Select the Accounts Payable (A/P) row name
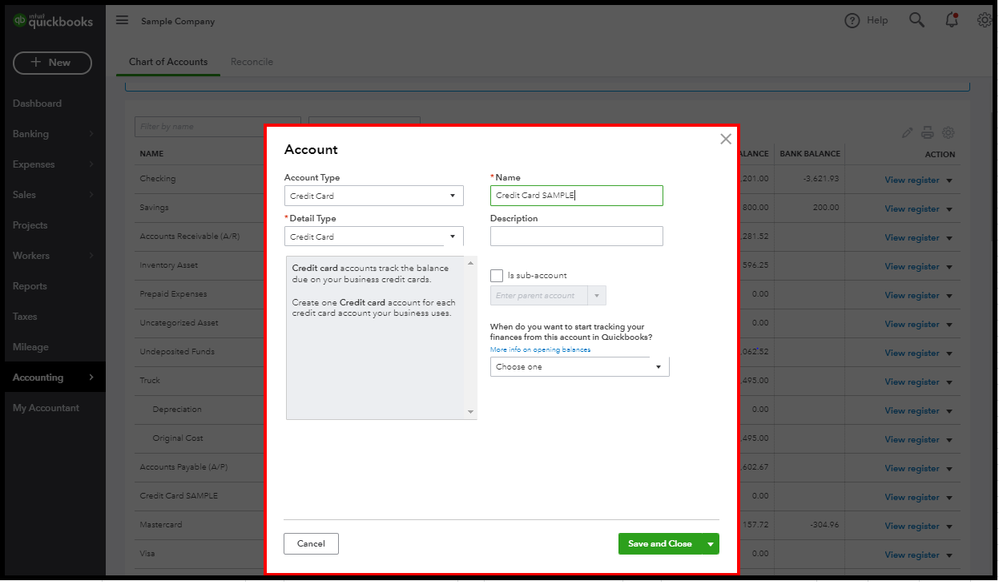Image resolution: width=999 pixels, height=582 pixels. coord(183,467)
